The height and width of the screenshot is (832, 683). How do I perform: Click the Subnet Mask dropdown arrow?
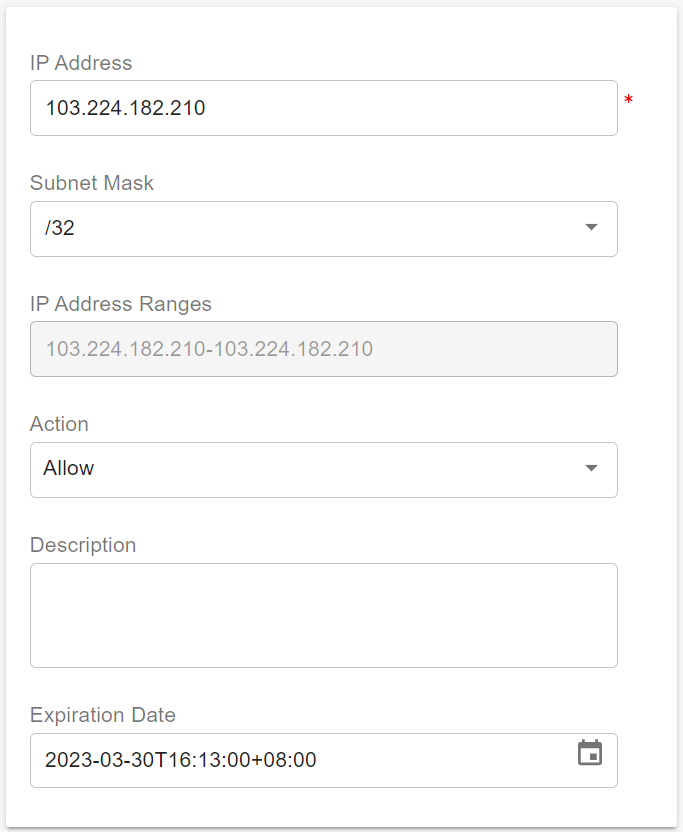click(591, 228)
